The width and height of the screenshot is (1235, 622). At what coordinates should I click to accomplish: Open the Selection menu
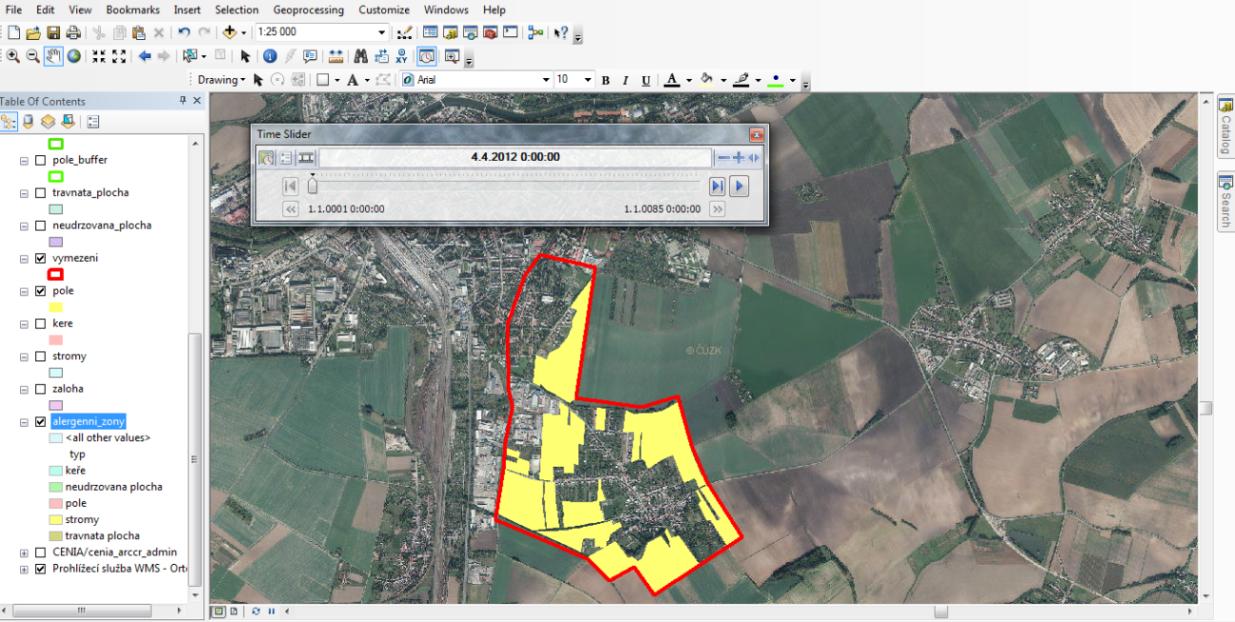pyautogui.click(x=237, y=9)
